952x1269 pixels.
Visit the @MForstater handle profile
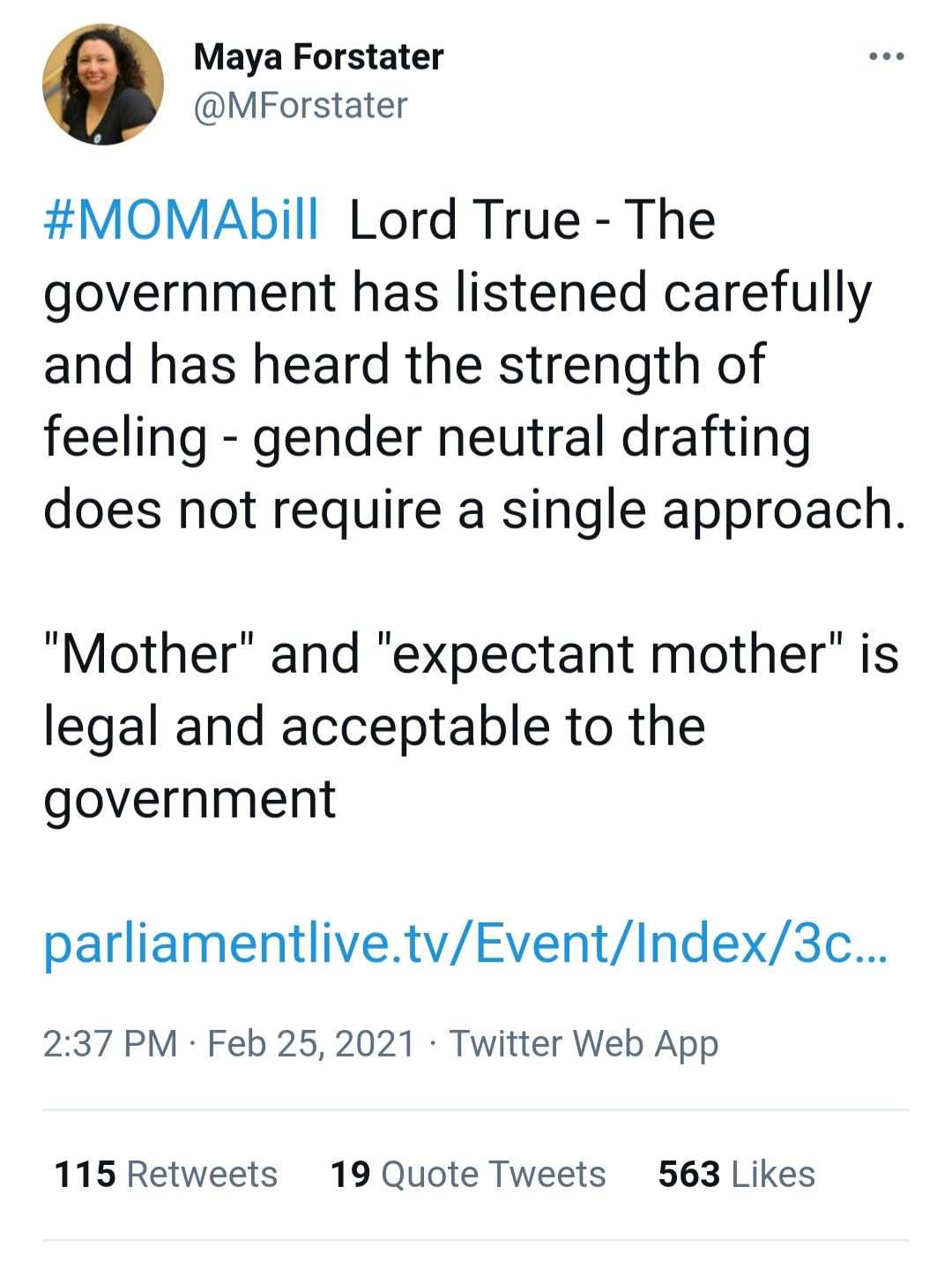[x=301, y=107]
